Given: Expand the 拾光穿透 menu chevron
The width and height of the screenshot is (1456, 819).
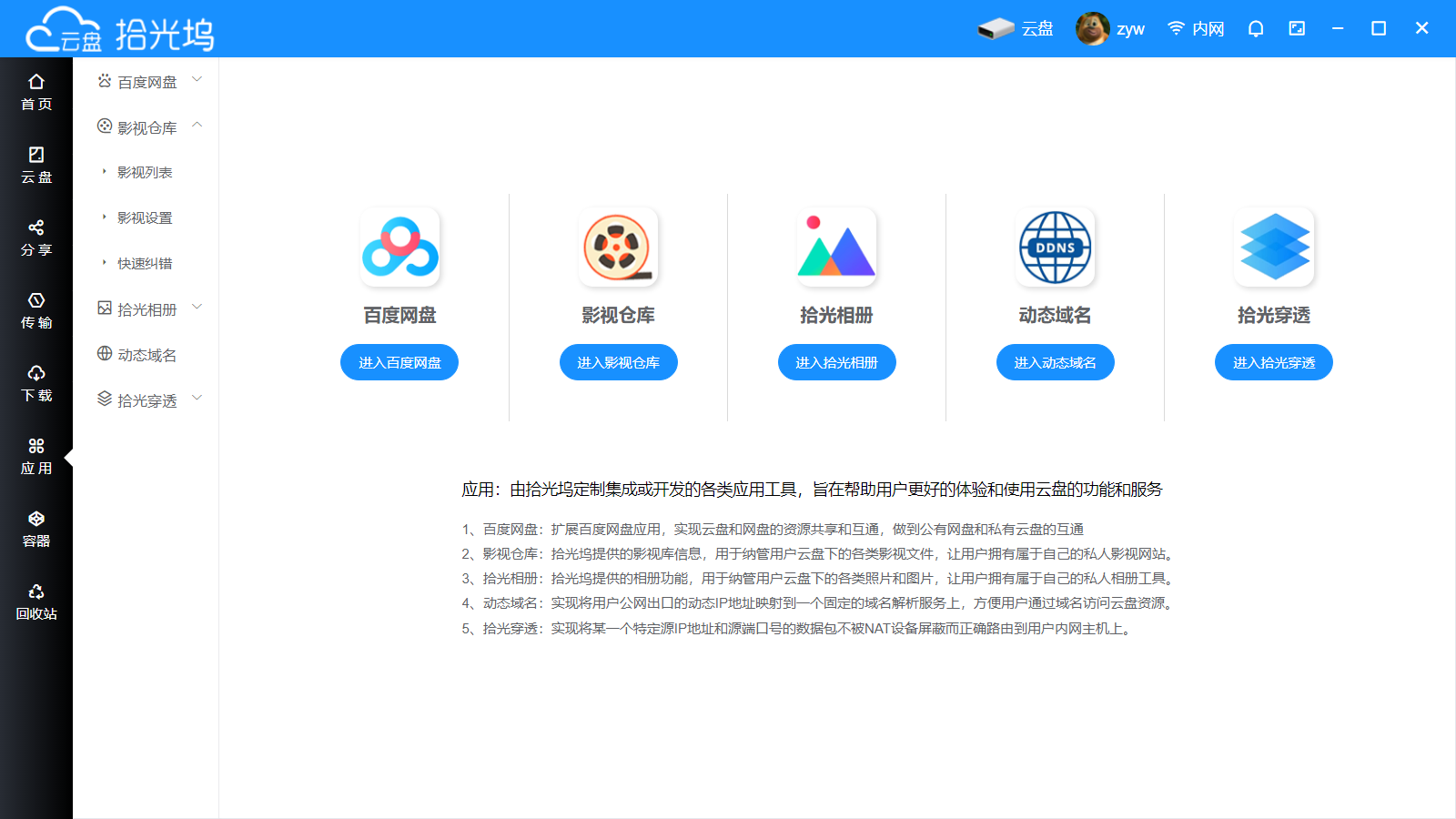Looking at the screenshot, I should pyautogui.click(x=197, y=399).
